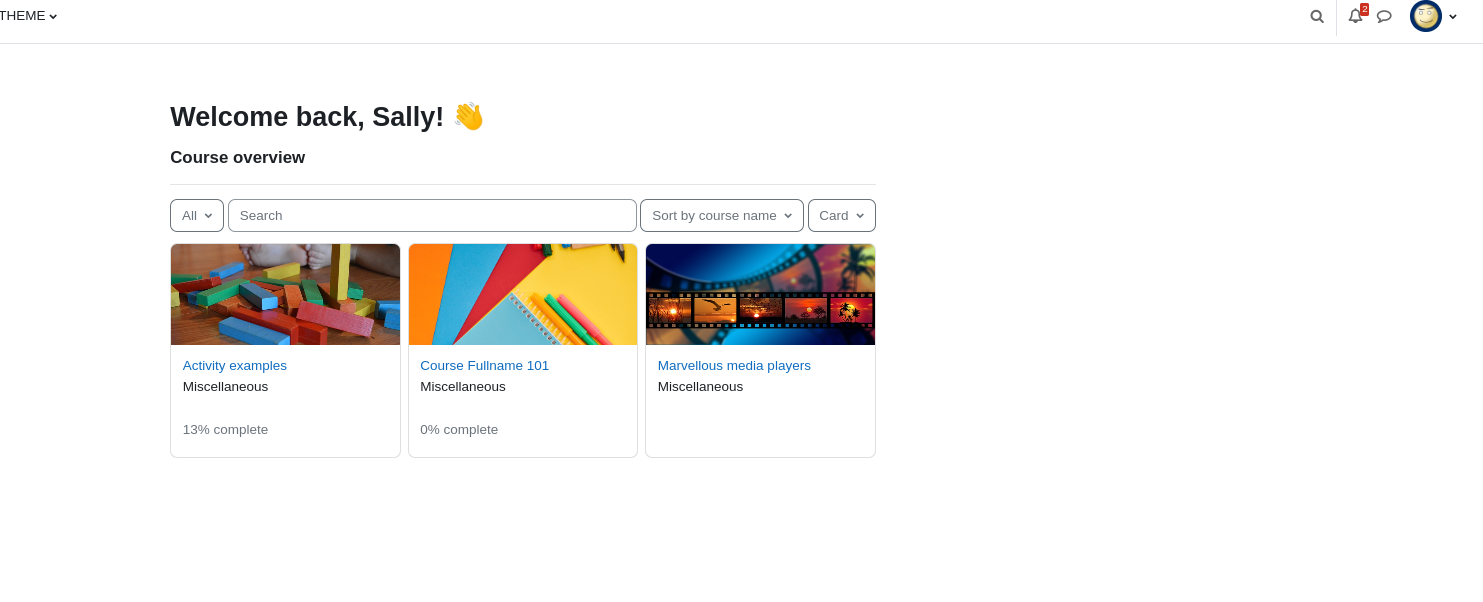This screenshot has height=602, width=1483.
Task: Click the Course overview heading
Action: [238, 157]
